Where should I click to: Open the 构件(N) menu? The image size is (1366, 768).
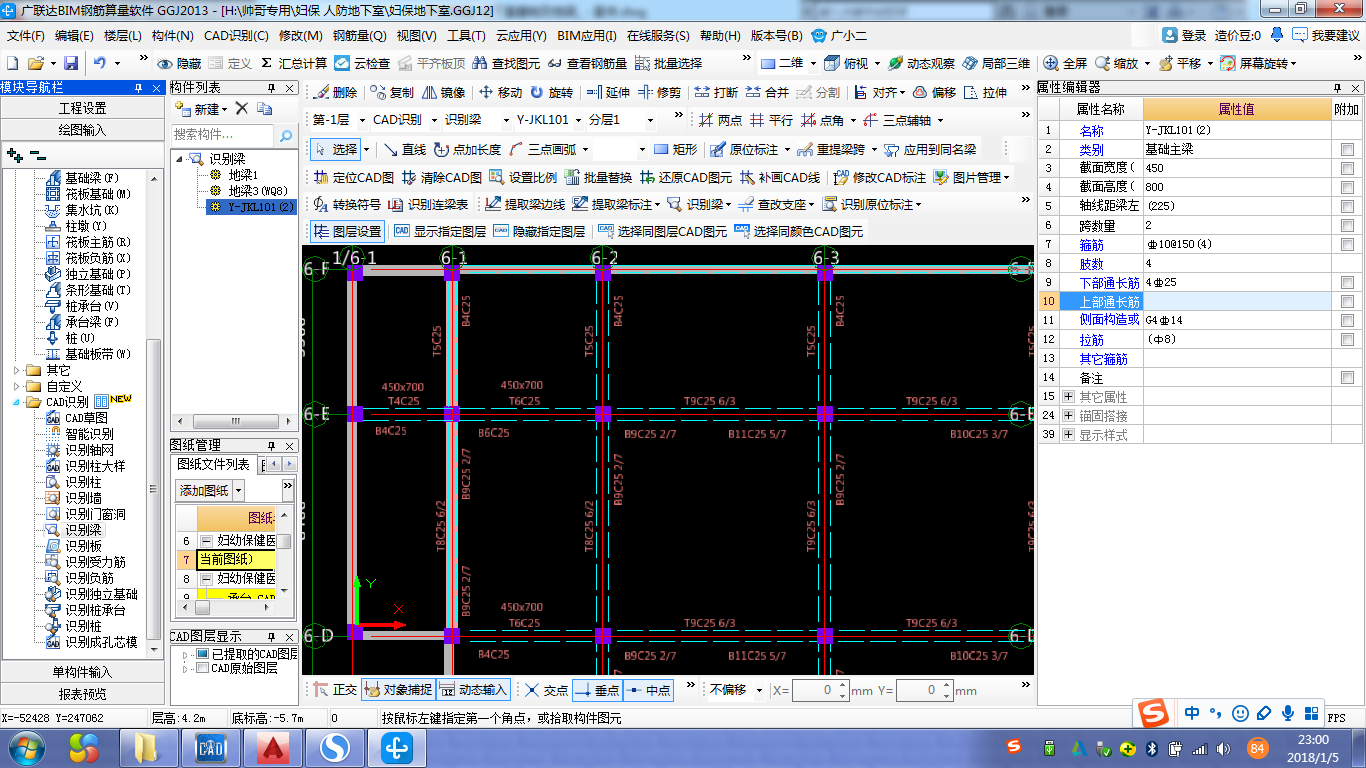172,35
